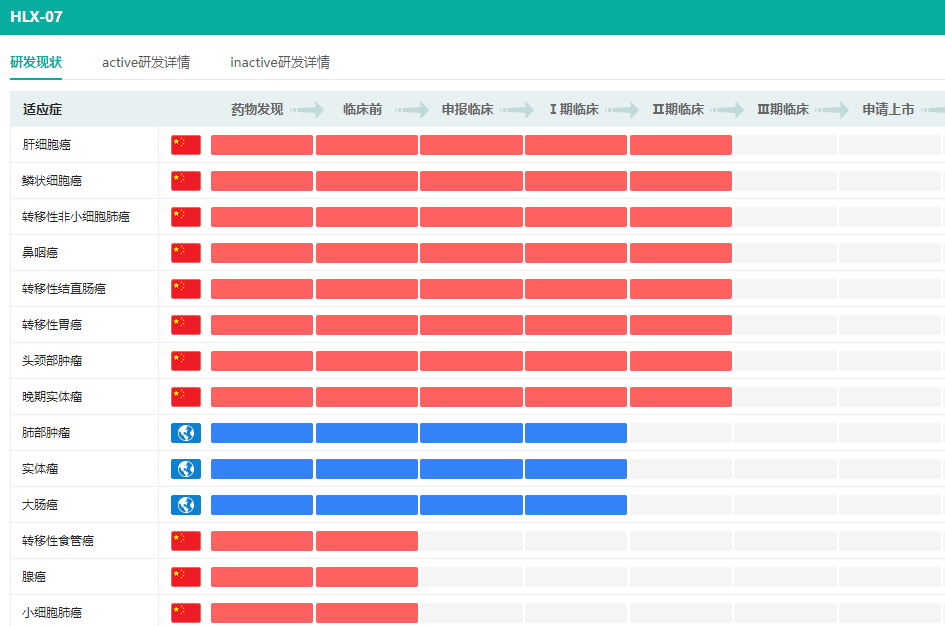Click the blue I期临床 bar for 肺部肿瘤

tap(575, 433)
